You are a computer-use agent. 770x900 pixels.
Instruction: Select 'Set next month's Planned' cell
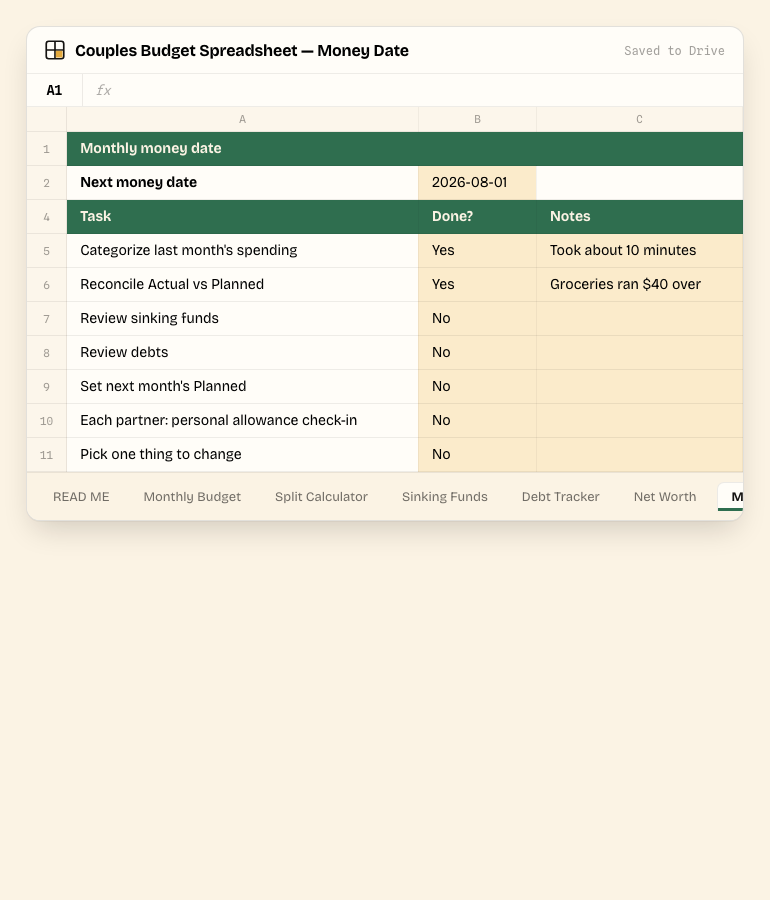click(x=243, y=386)
